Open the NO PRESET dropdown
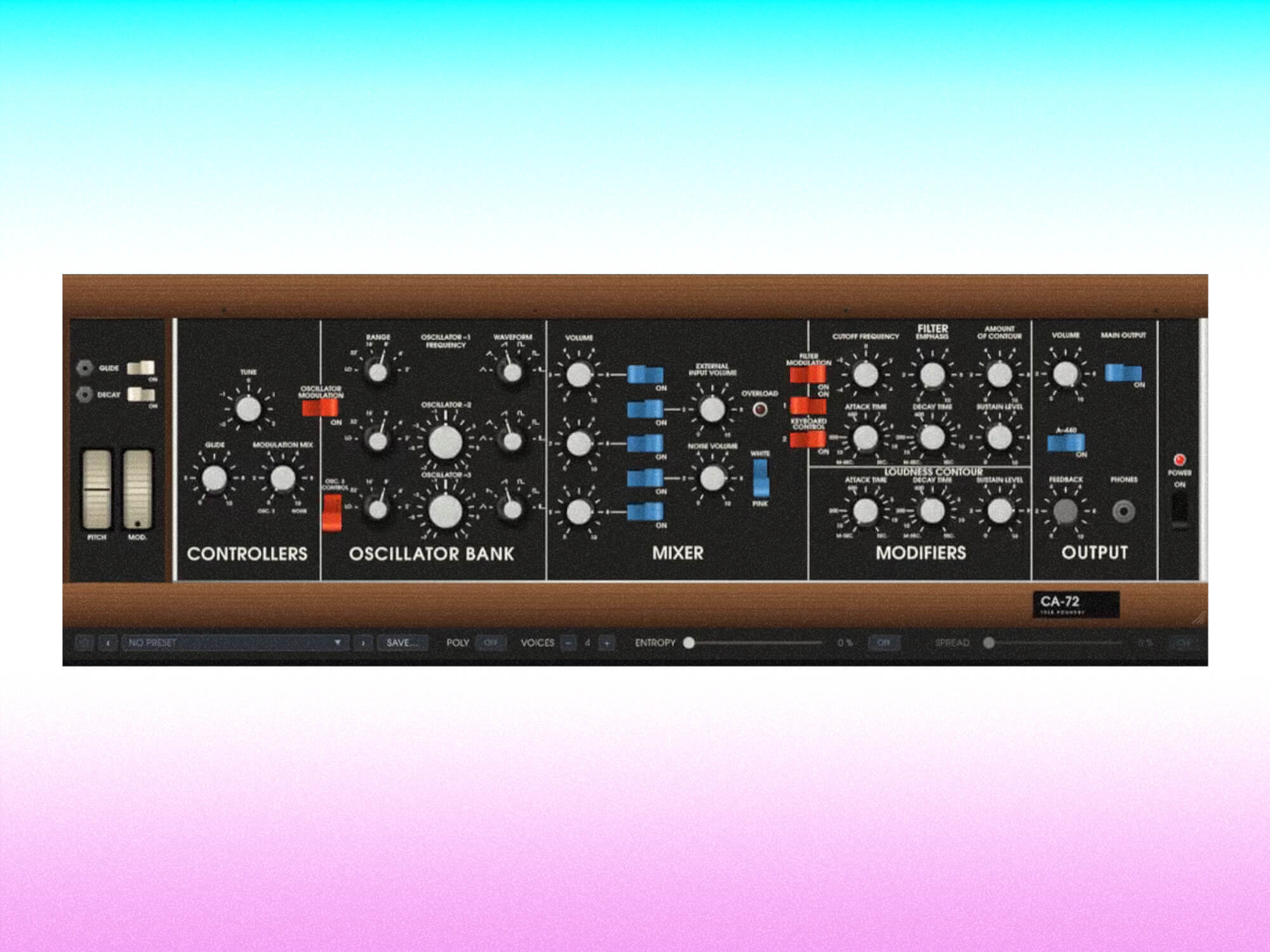 pos(234,643)
